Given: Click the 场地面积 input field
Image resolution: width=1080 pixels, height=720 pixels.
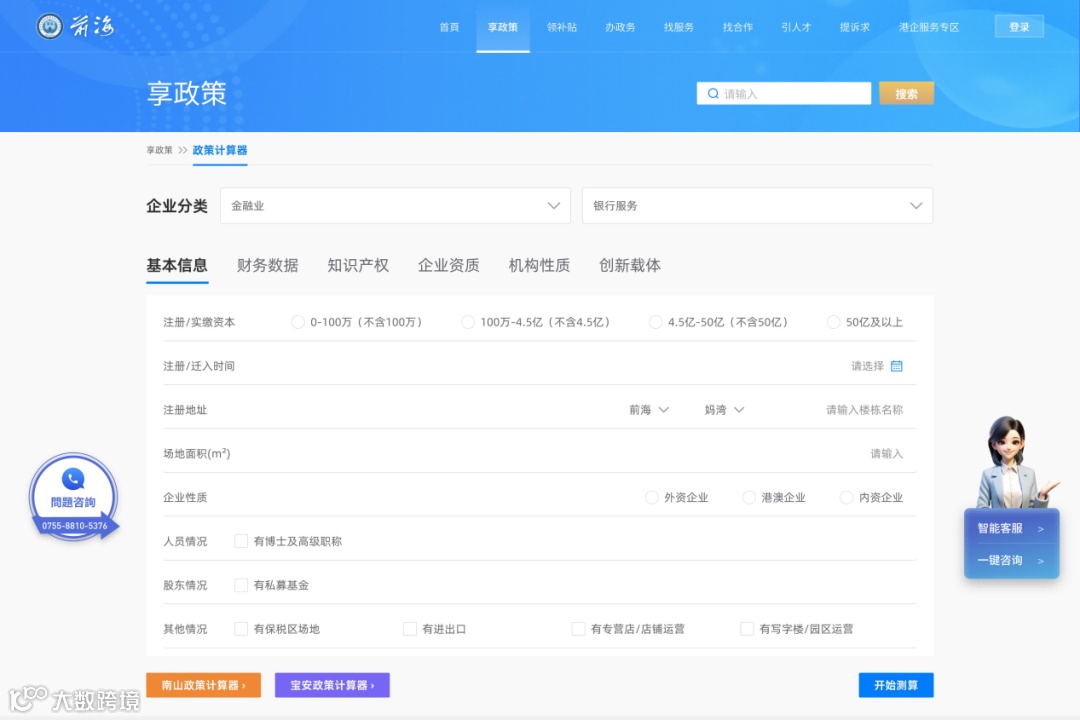Looking at the screenshot, I should (886, 453).
